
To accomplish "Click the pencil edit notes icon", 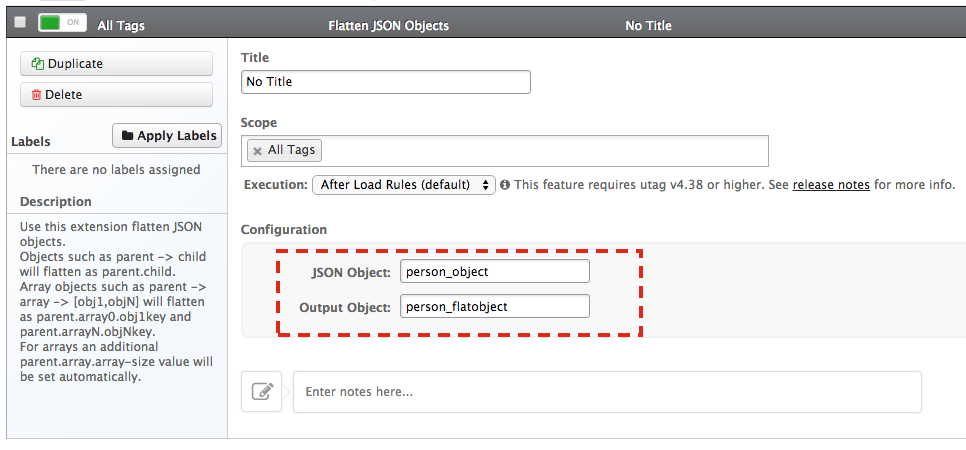I will pyautogui.click(x=262, y=391).
